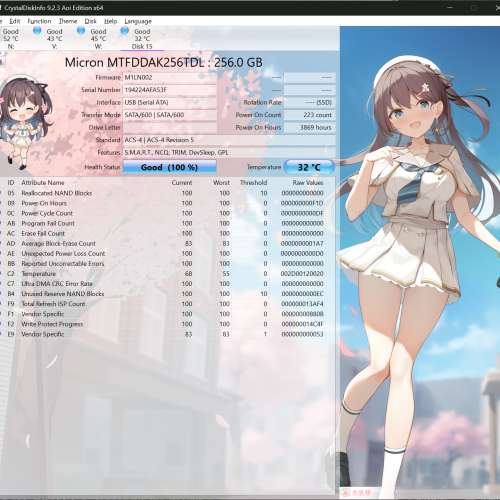Image resolution: width=500 pixels, height=500 pixels.
Task: Click the Good (100 %) health status button
Action: [x=170, y=167]
